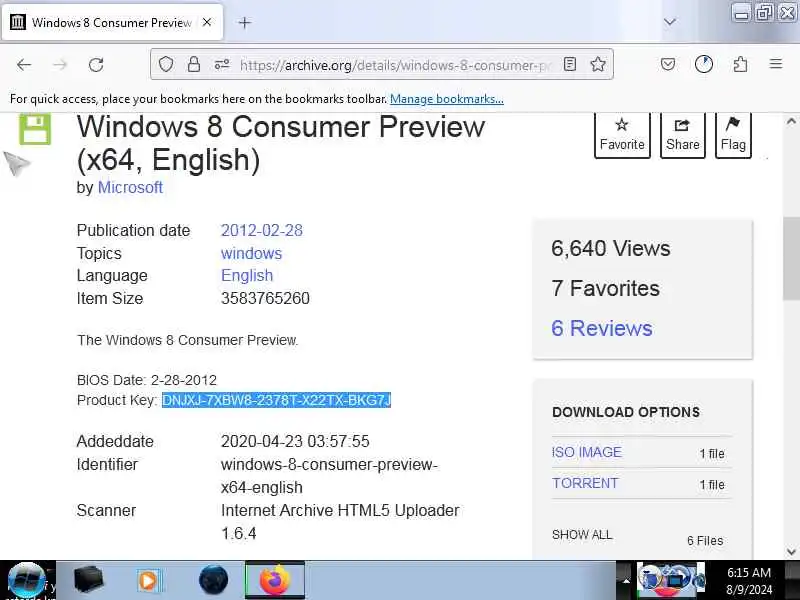Click the Firefox account circular icon

click(704, 64)
